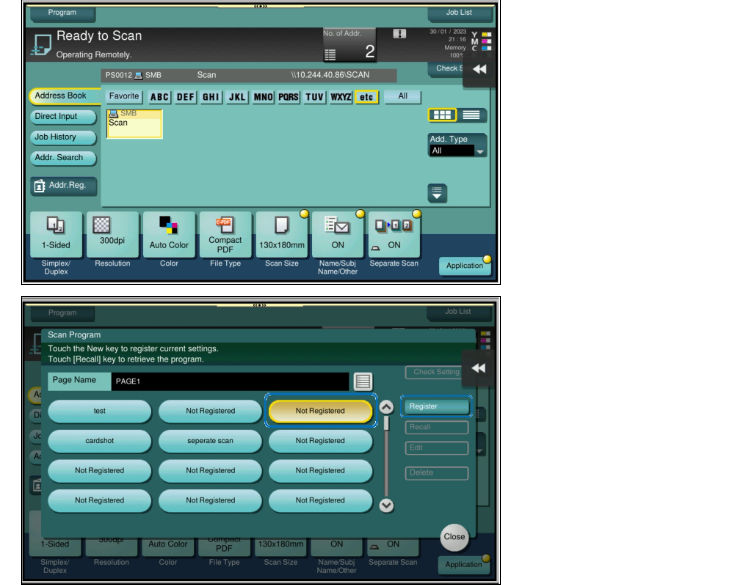Screen dimensions: 737x585
Task: Click the scroll-down arrow in Scan Program list
Action: point(386,506)
